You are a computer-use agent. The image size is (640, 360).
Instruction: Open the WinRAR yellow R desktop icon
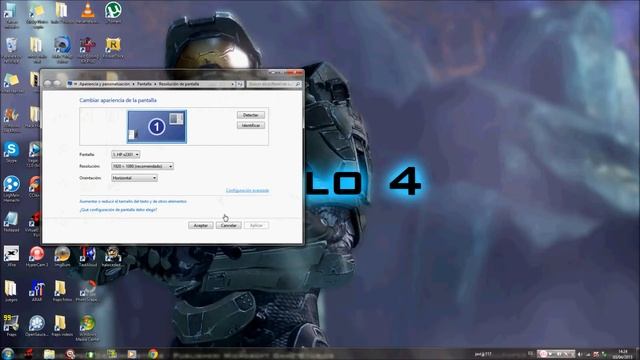113,45
